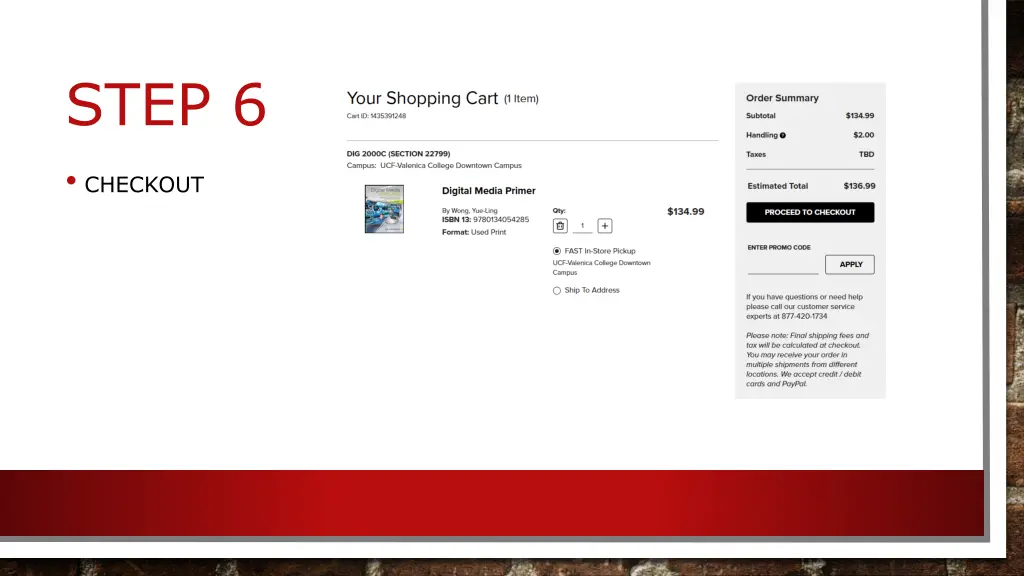Click the trash icon to remove item
The width and height of the screenshot is (1024, 576).
[560, 226]
